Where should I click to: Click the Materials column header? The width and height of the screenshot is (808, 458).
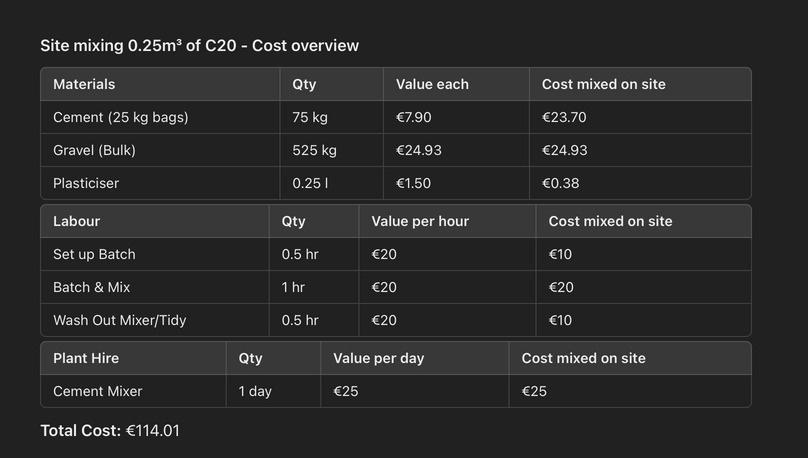(x=84, y=84)
